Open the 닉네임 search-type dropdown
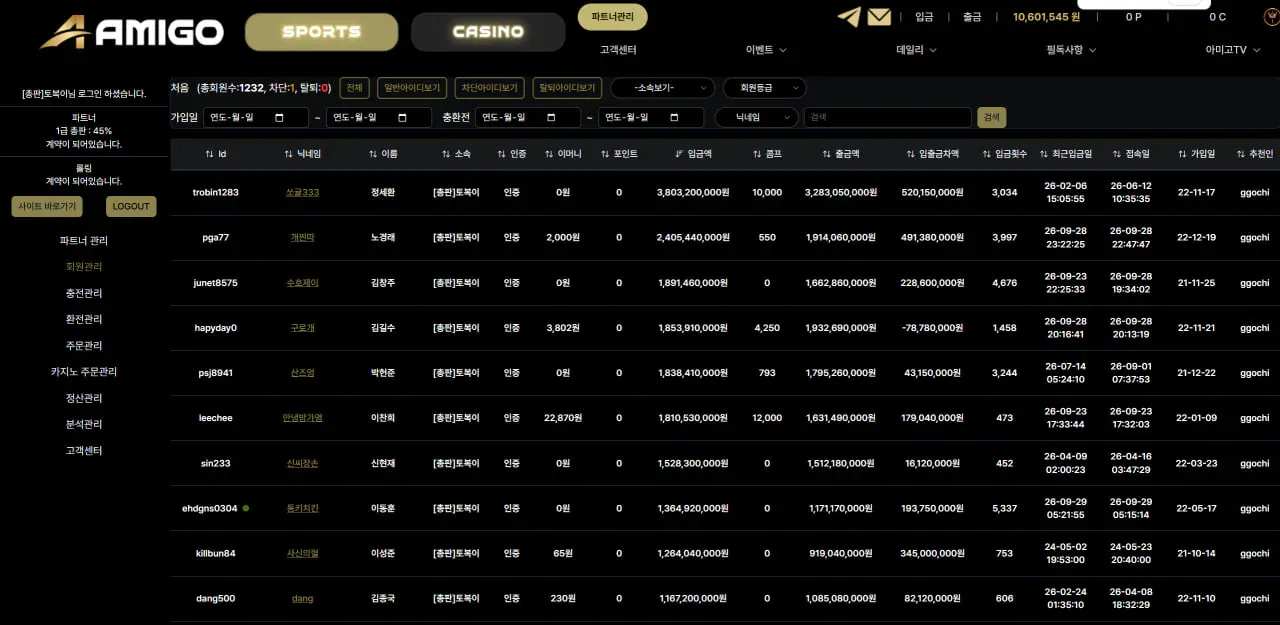The image size is (1280, 625). point(757,117)
